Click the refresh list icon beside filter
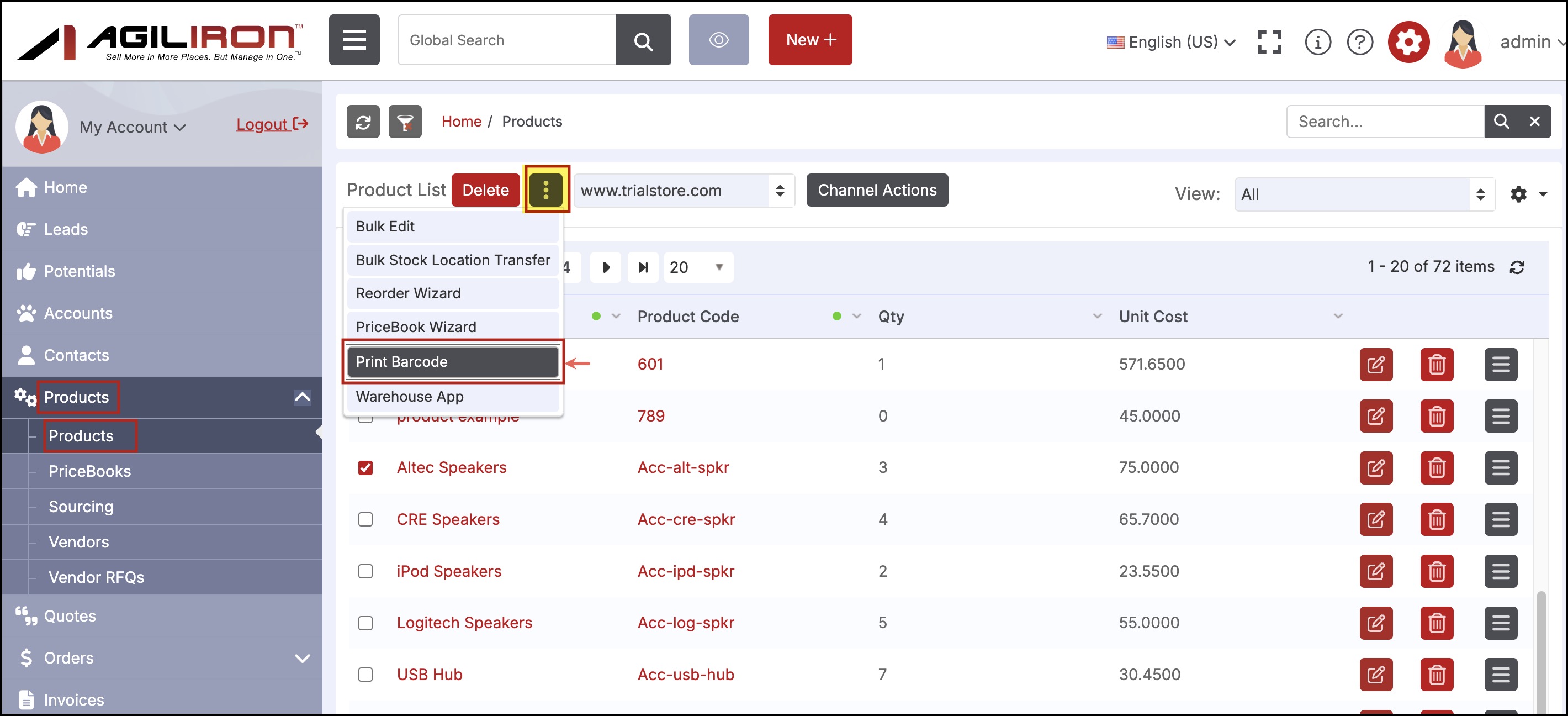Viewport: 1568px width, 716px height. 363,122
